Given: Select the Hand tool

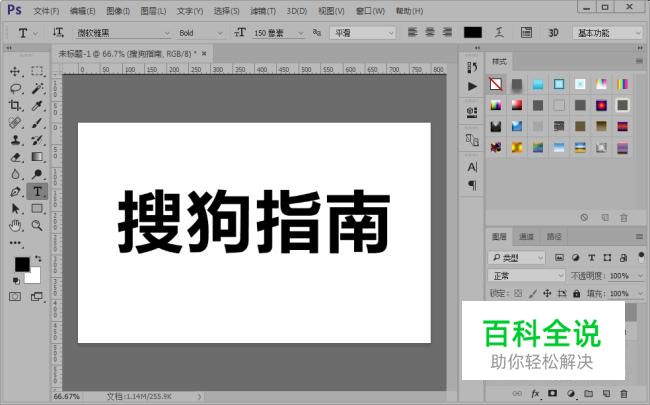Looking at the screenshot, I should (x=15, y=226).
